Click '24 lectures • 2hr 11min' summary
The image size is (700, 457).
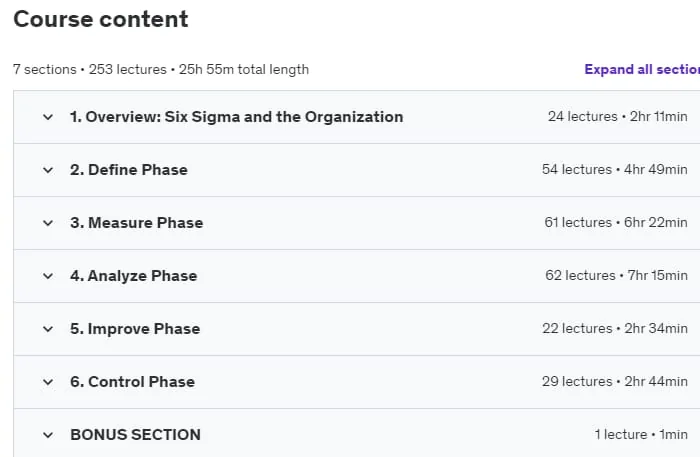click(x=617, y=117)
